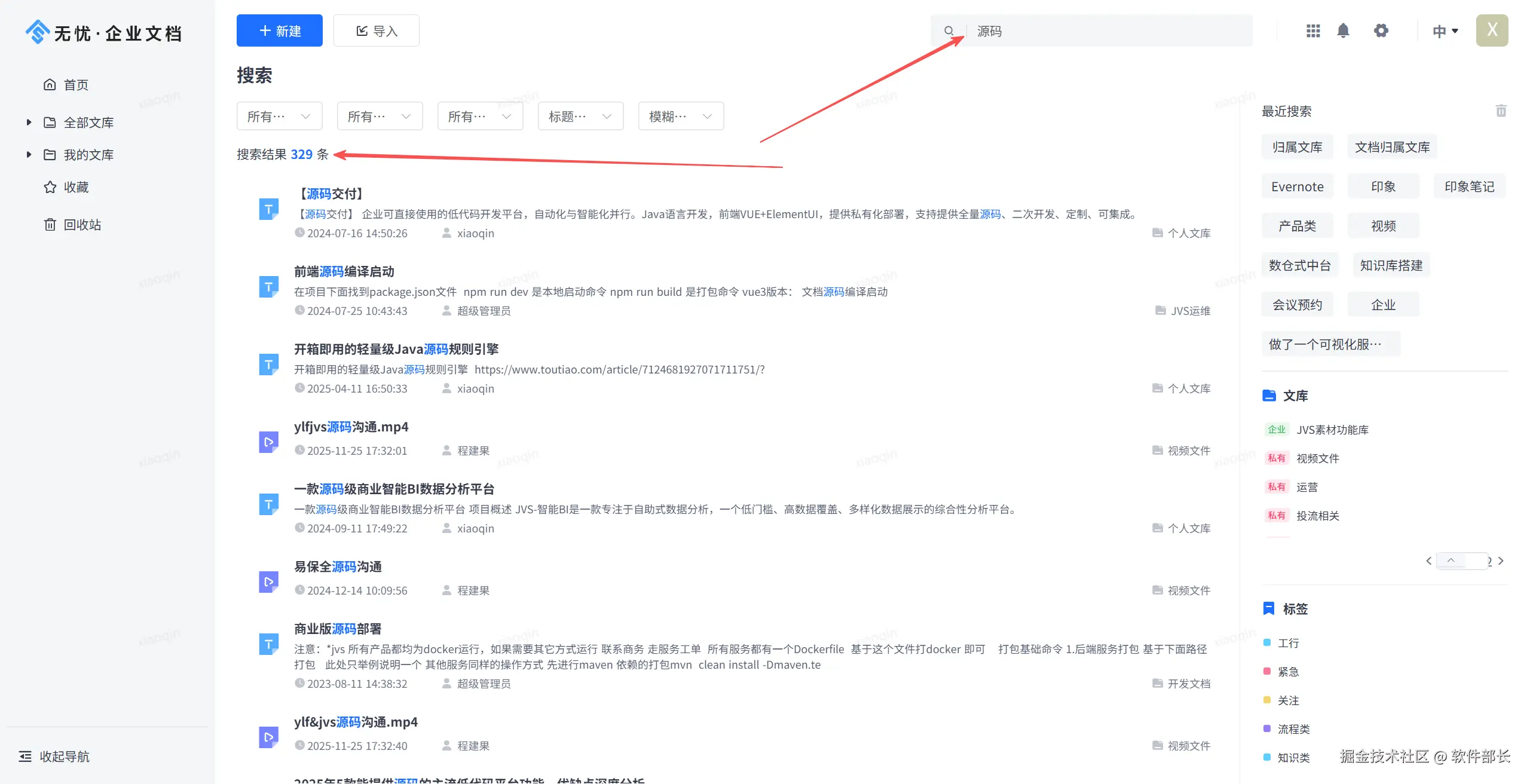Expand the 我的文库 tree node
Image resolution: width=1530 pixels, height=784 pixels.
click(x=29, y=155)
